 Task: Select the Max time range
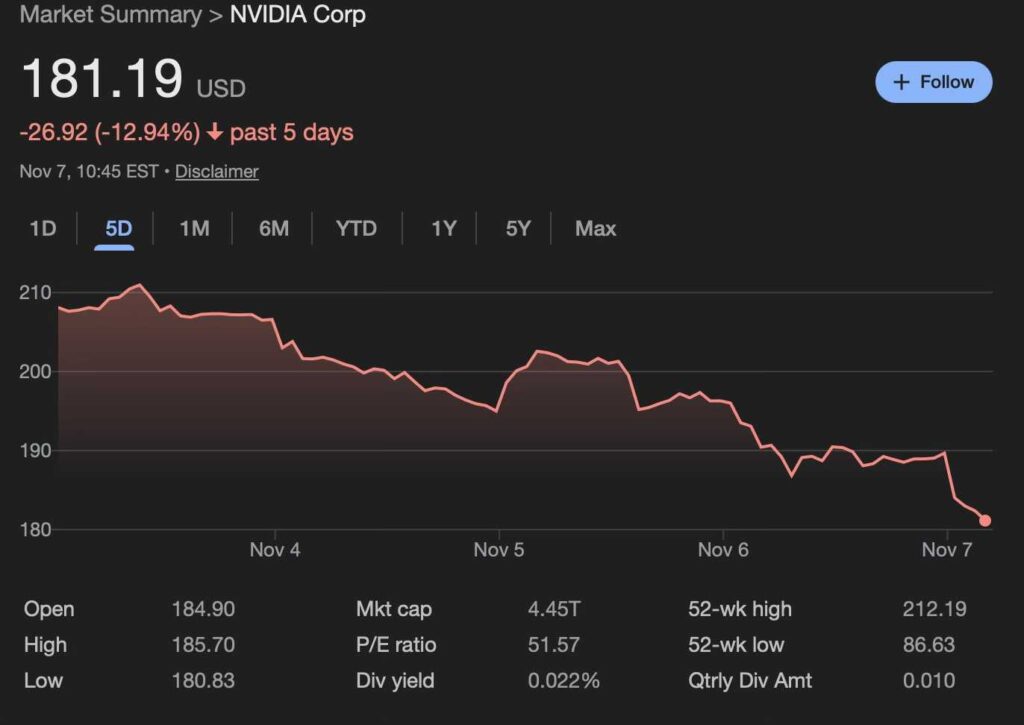[595, 228]
